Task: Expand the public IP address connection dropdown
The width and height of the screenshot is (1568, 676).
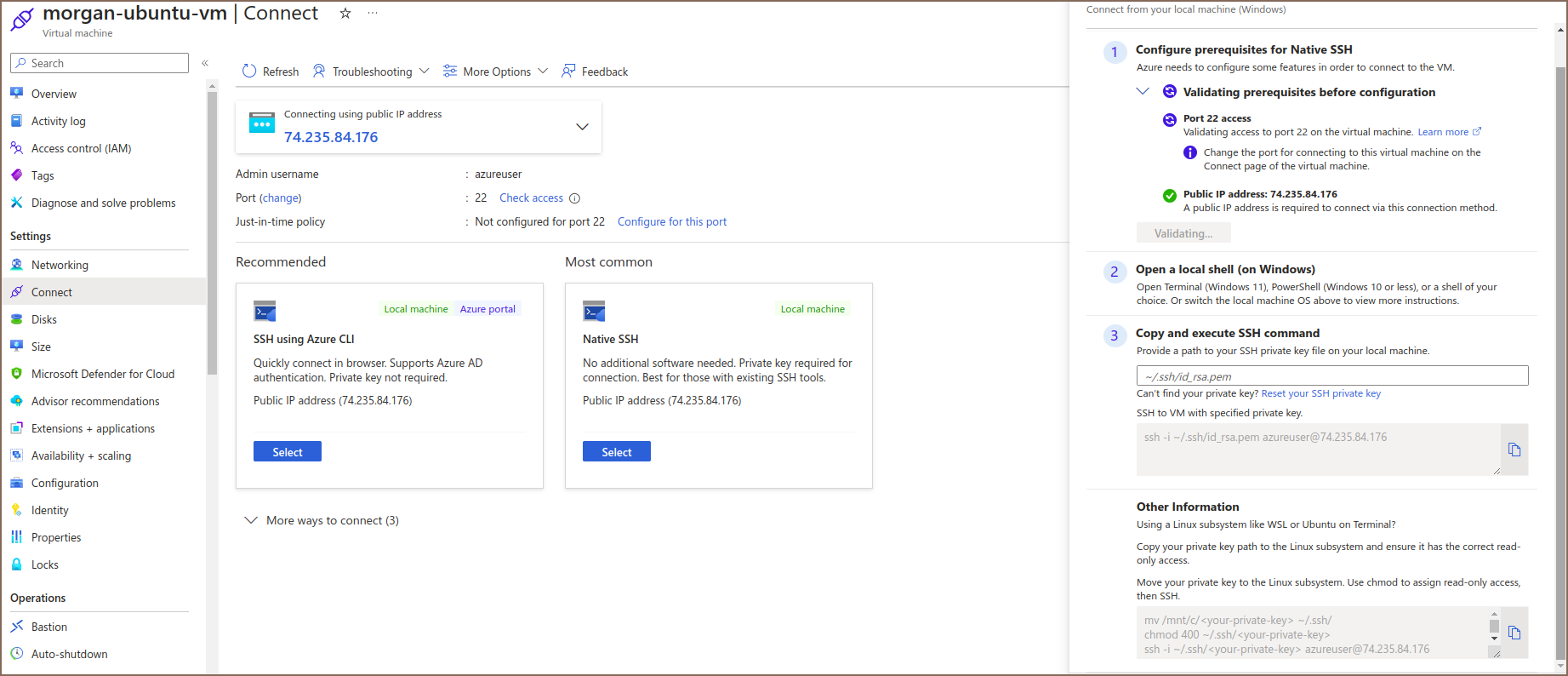Action: (582, 127)
